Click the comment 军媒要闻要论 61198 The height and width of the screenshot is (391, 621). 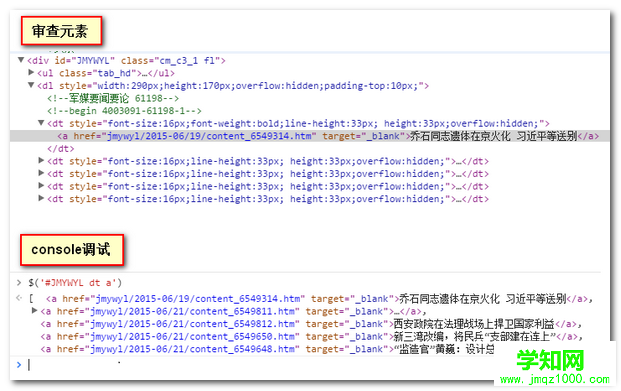[113, 98]
